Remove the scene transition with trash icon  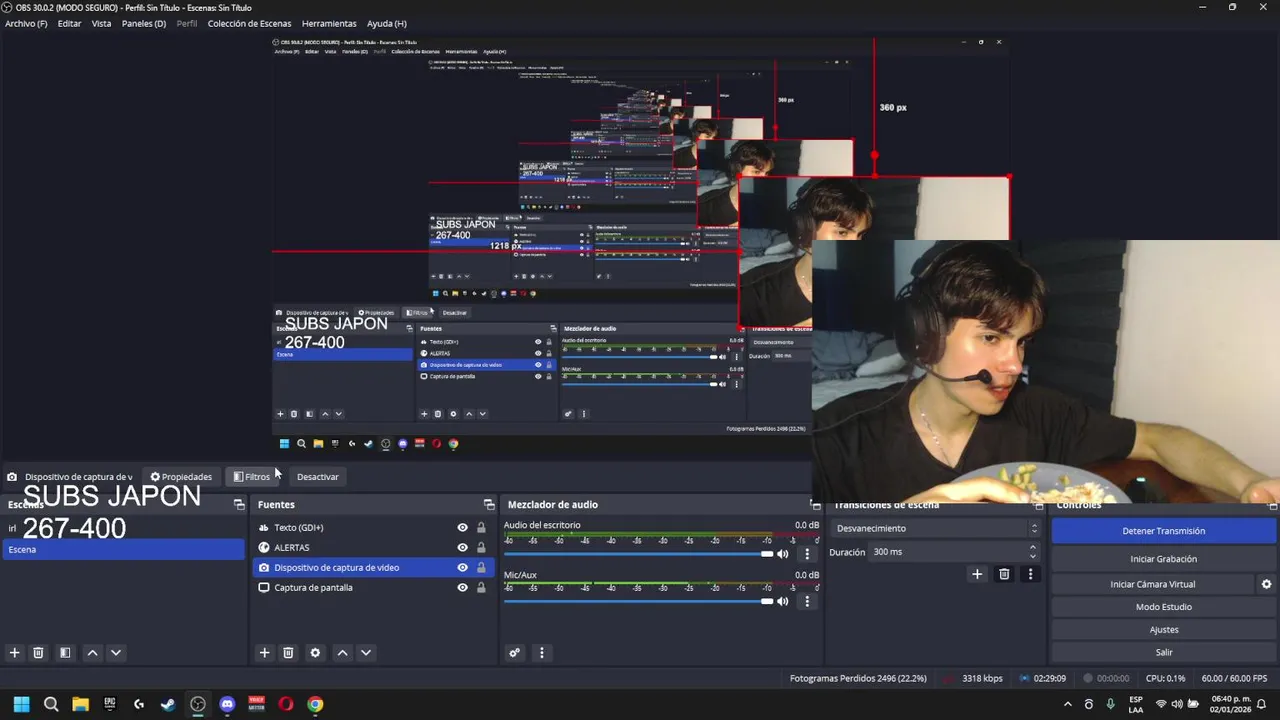[1004, 574]
